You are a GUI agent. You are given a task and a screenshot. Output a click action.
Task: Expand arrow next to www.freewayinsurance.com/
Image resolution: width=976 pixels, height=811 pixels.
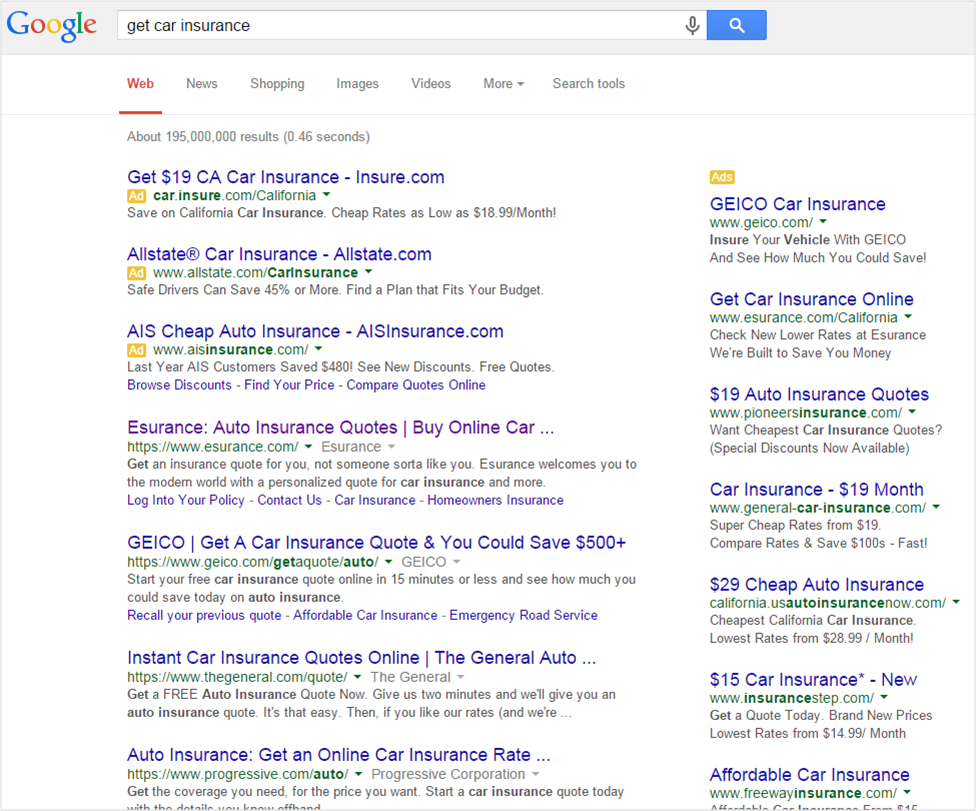(x=907, y=792)
